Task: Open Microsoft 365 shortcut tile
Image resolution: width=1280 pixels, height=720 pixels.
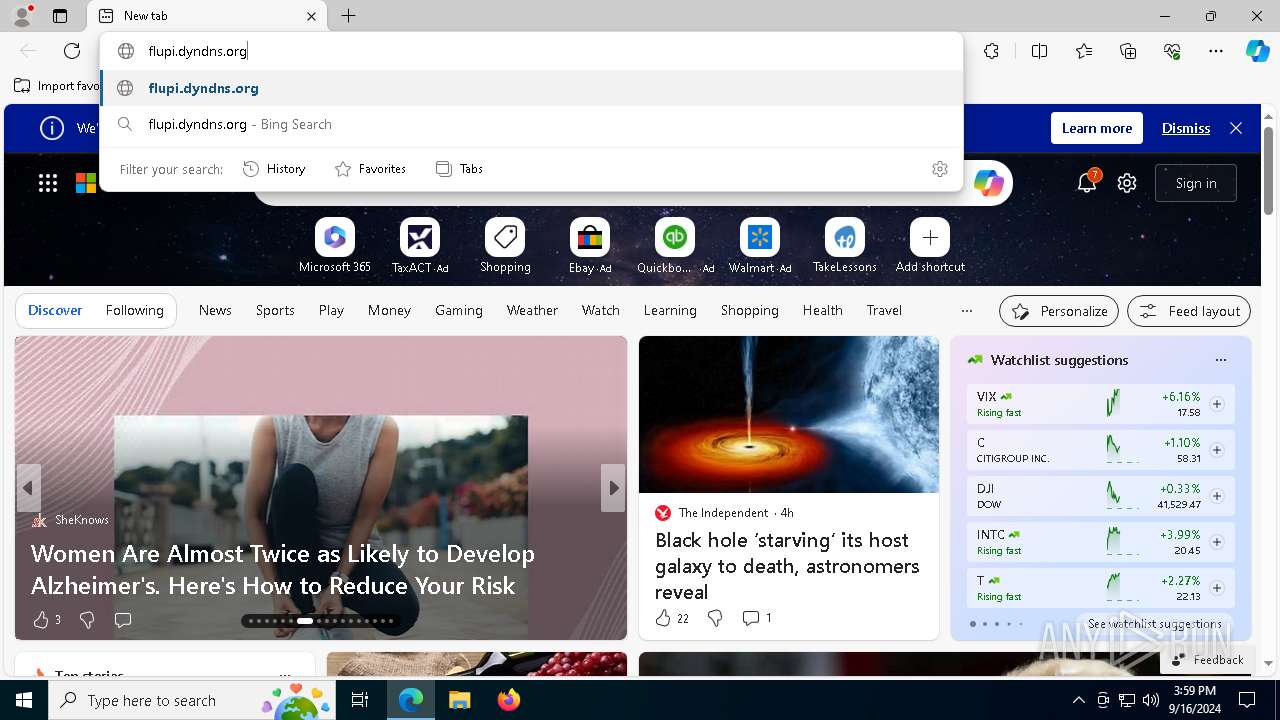Action: (x=335, y=246)
